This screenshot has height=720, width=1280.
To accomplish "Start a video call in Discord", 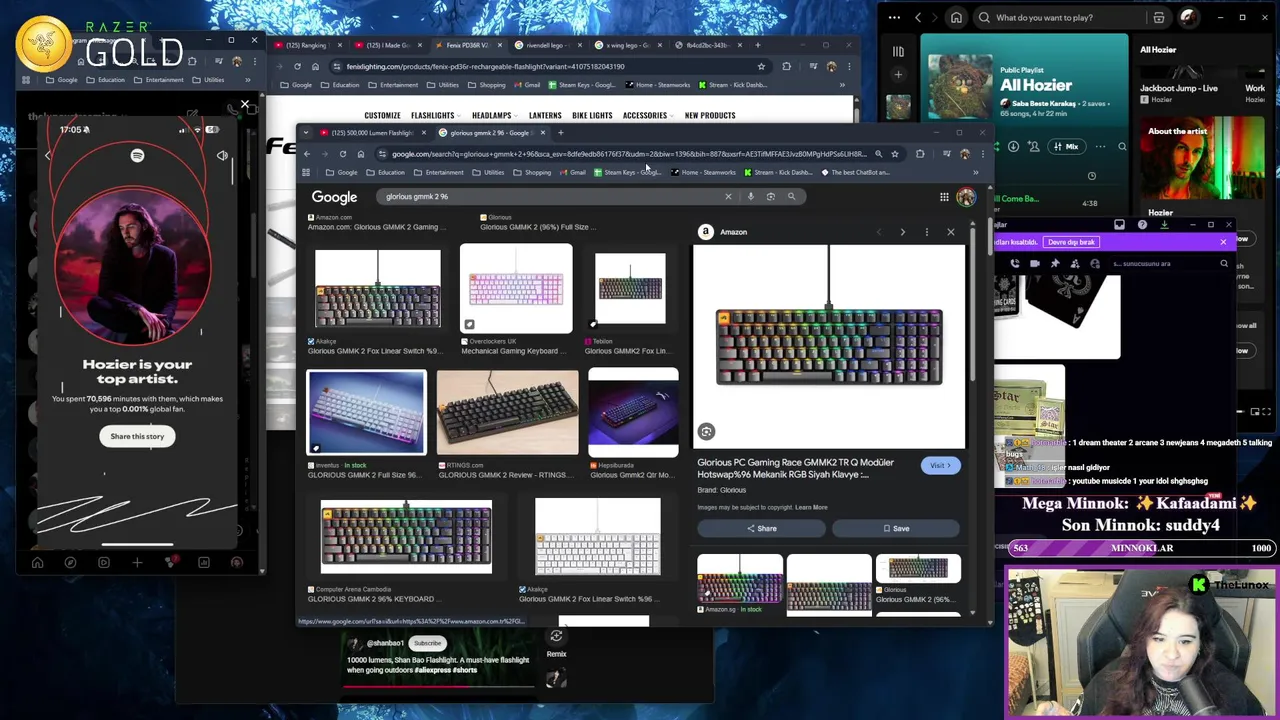I will (x=1034, y=264).
